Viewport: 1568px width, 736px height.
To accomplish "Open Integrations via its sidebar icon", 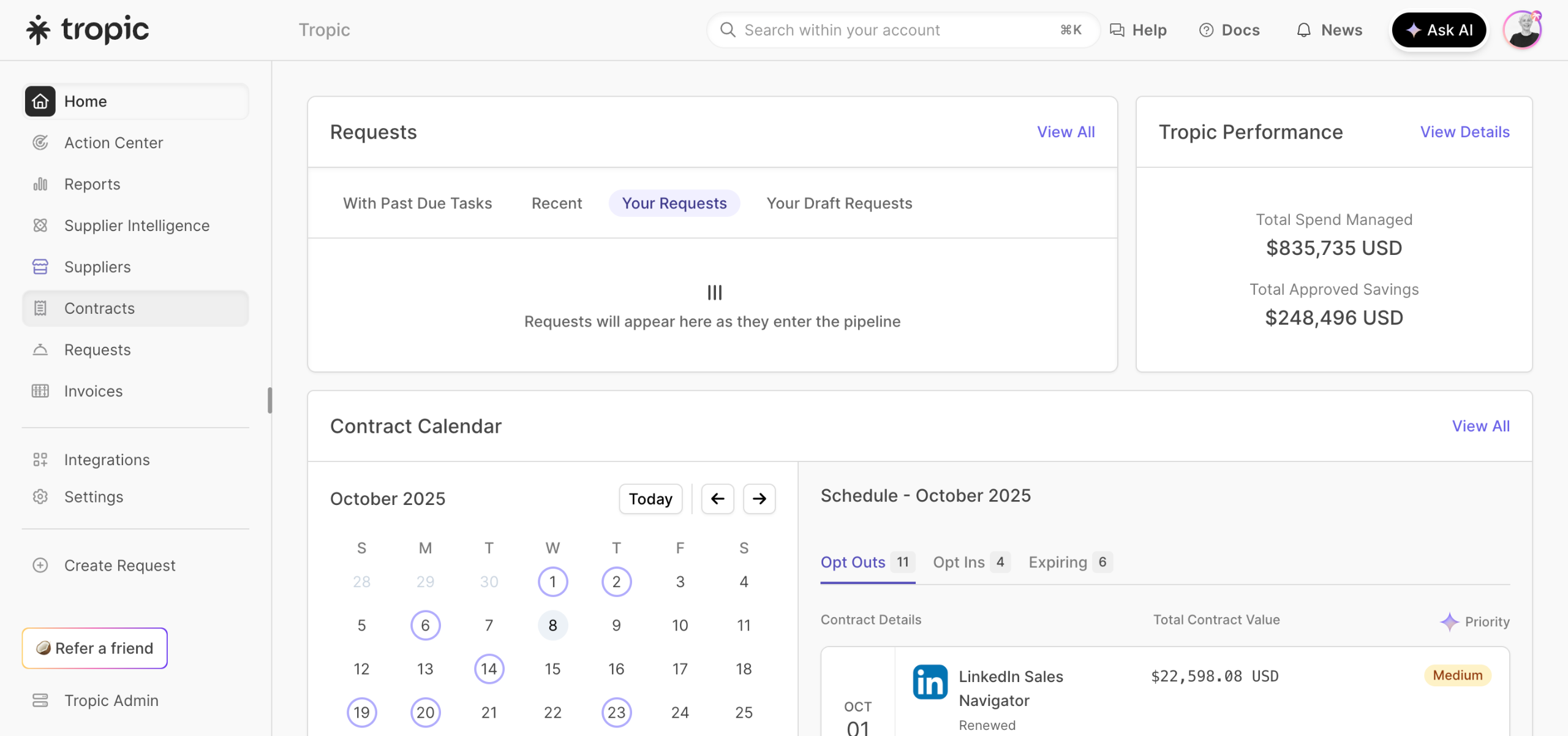I will 40,460.
